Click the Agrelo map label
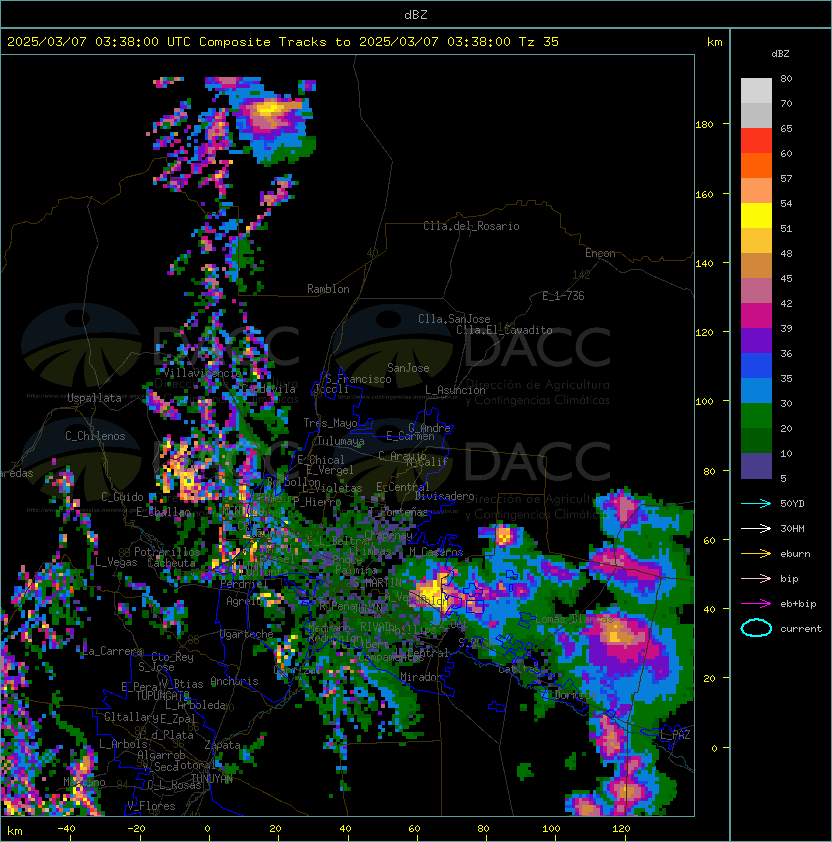The width and height of the screenshot is (832, 842). (x=244, y=601)
